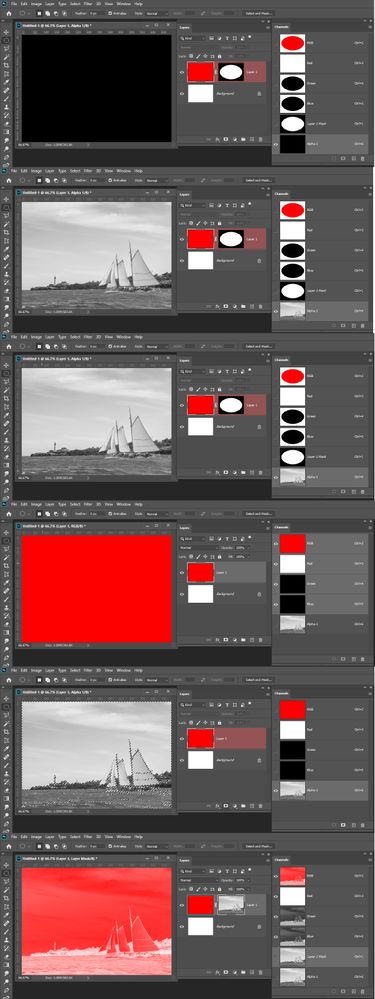Open the Filter menu above the black canvas
Viewport: 375px width, 999px height.
(88, 3)
